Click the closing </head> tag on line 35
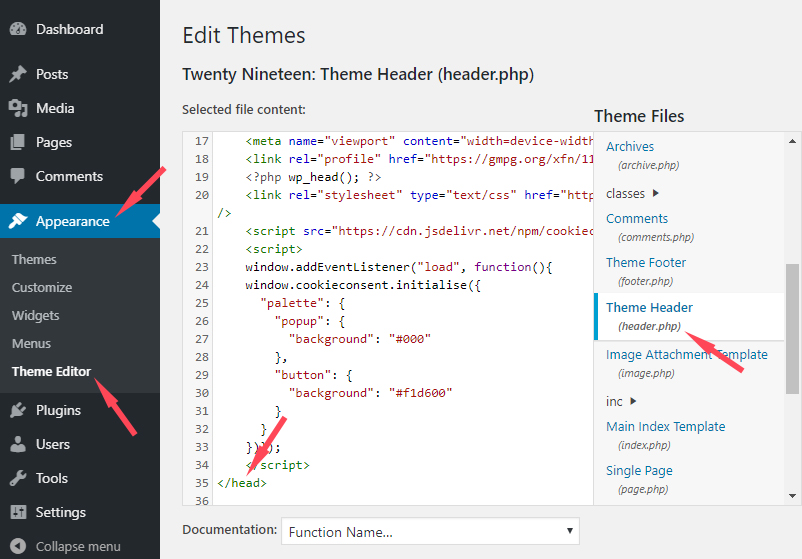 [x=242, y=483]
